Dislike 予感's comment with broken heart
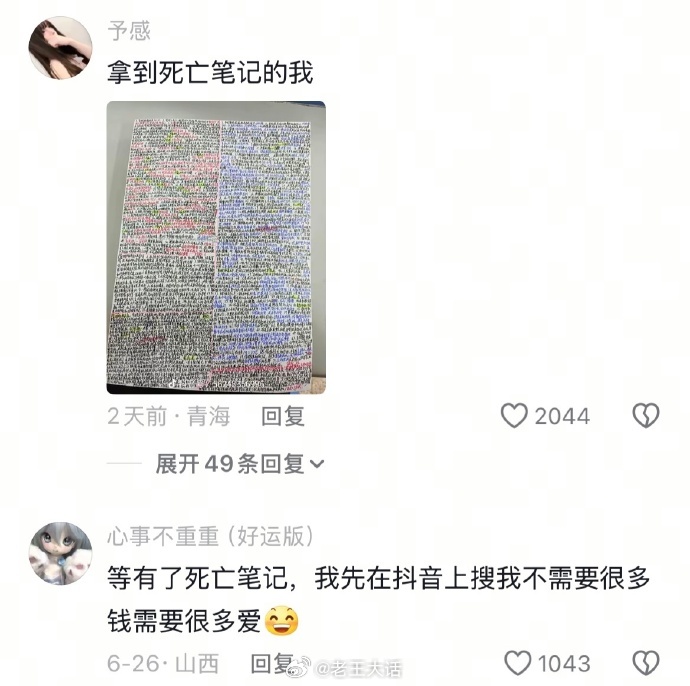The height and width of the screenshot is (686, 690). point(646,416)
